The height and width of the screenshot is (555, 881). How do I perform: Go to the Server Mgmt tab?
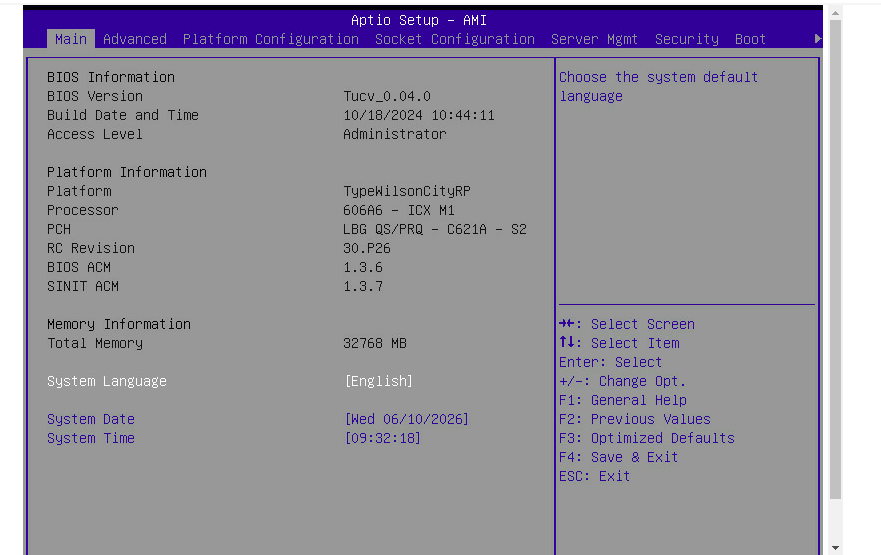[x=594, y=39]
